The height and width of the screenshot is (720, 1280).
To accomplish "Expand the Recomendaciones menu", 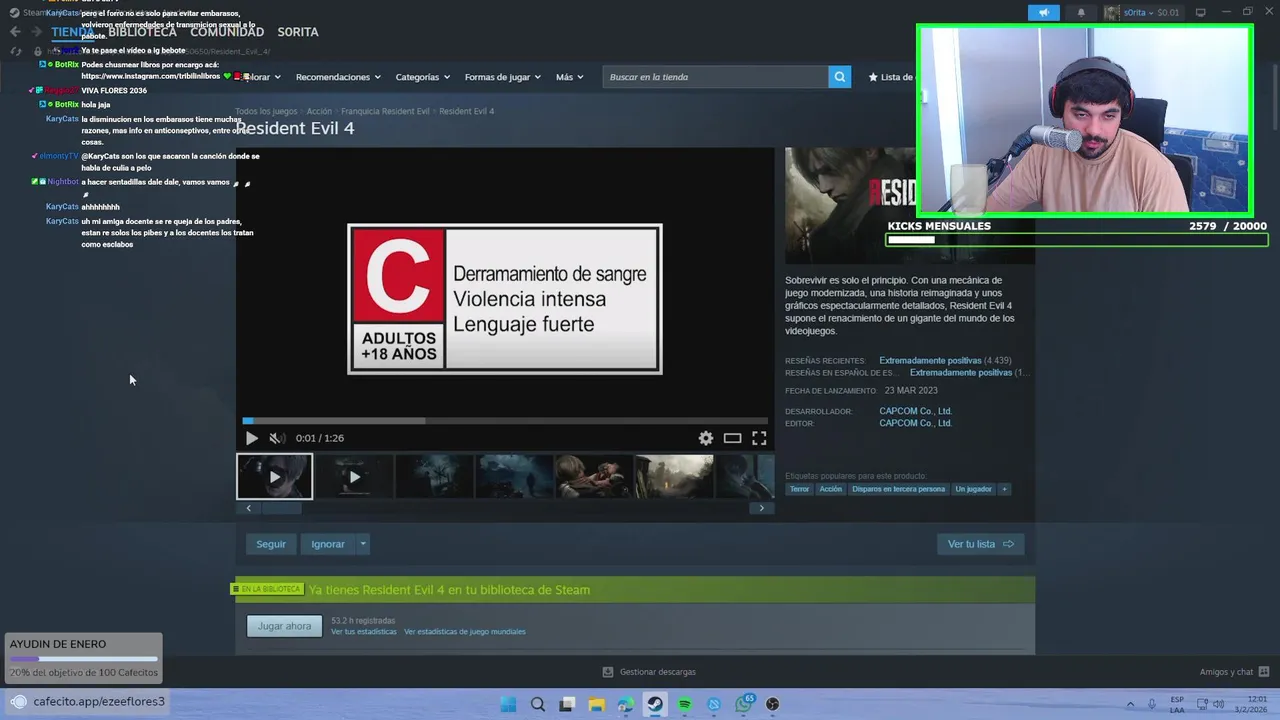I will tap(337, 77).
